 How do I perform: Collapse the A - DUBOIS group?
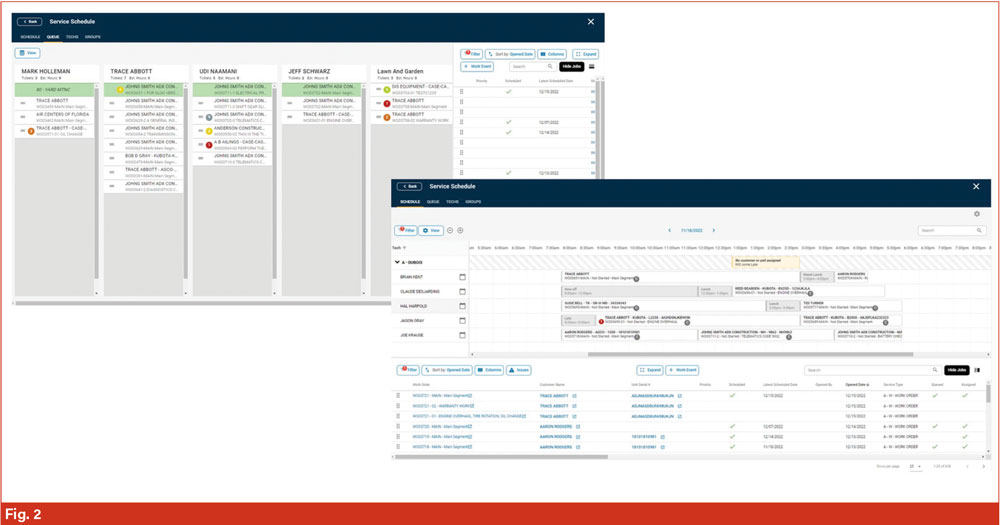397,262
